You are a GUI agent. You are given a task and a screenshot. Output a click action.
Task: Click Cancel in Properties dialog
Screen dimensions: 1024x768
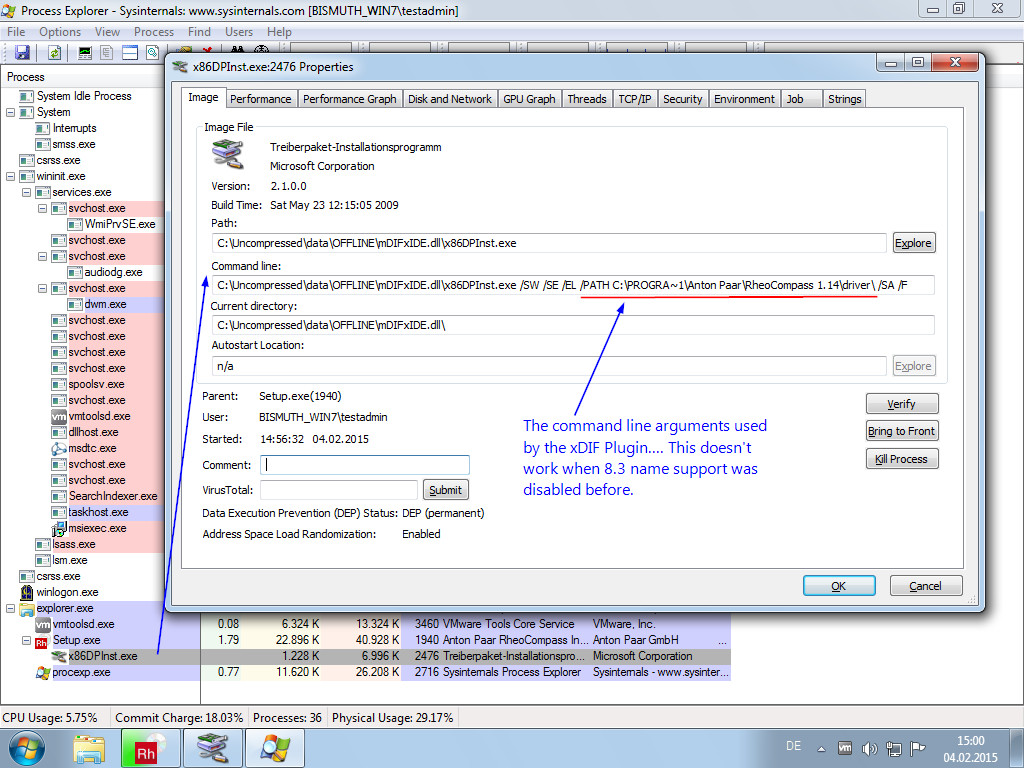926,586
